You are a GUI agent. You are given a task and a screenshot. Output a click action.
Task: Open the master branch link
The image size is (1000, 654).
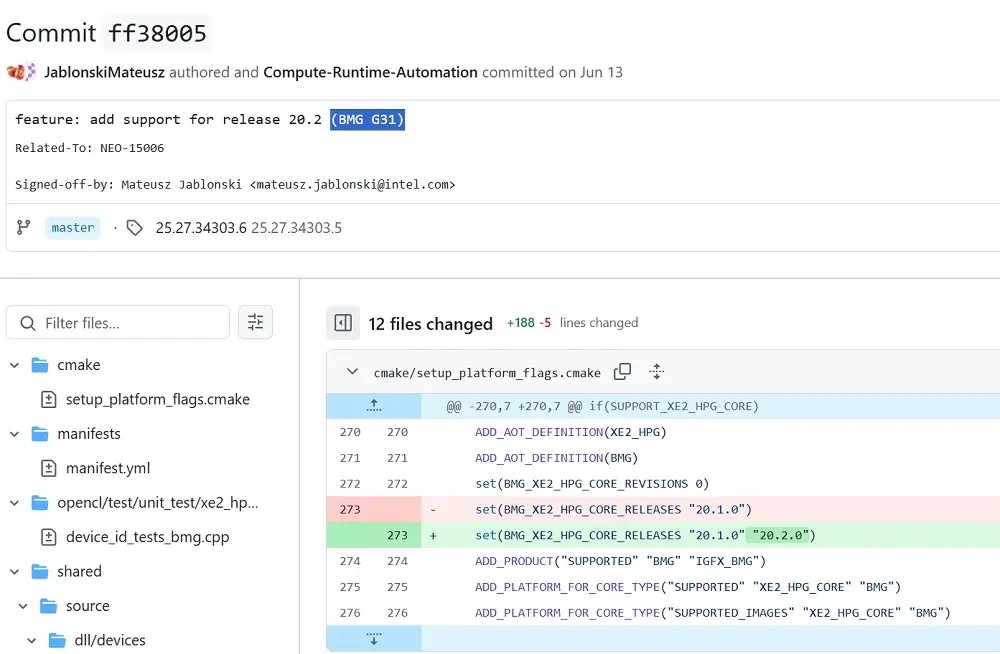click(x=73, y=228)
